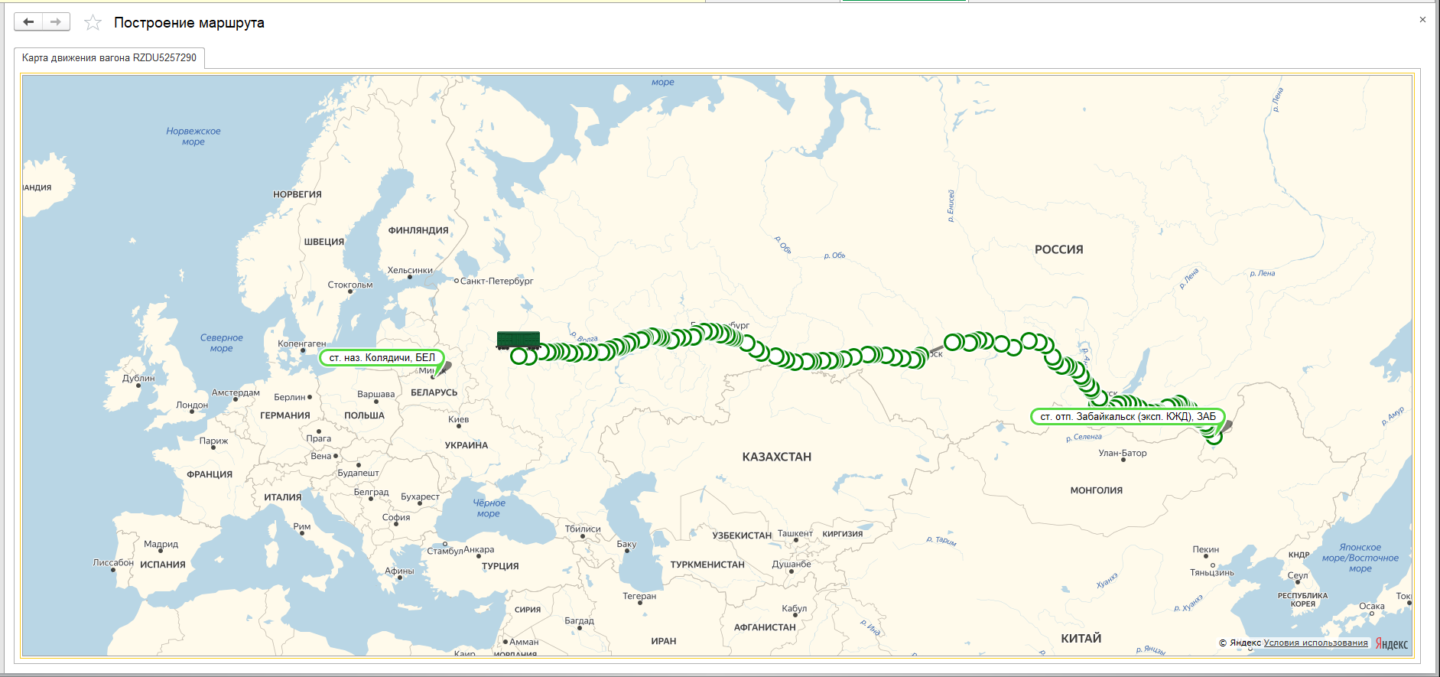Click the Ташкент city label
Viewport: 1440px width, 677px height.
pos(794,534)
